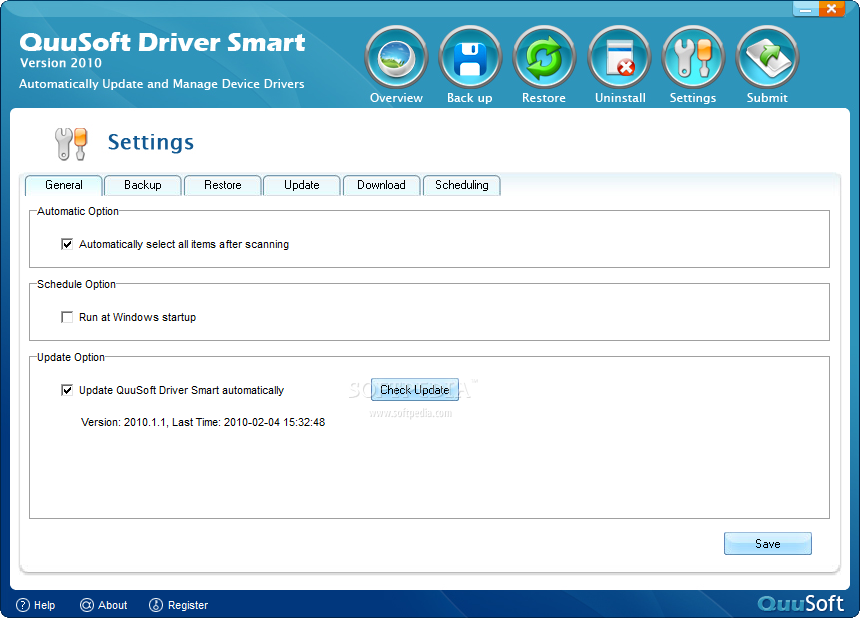Open the Help link text

[44, 605]
